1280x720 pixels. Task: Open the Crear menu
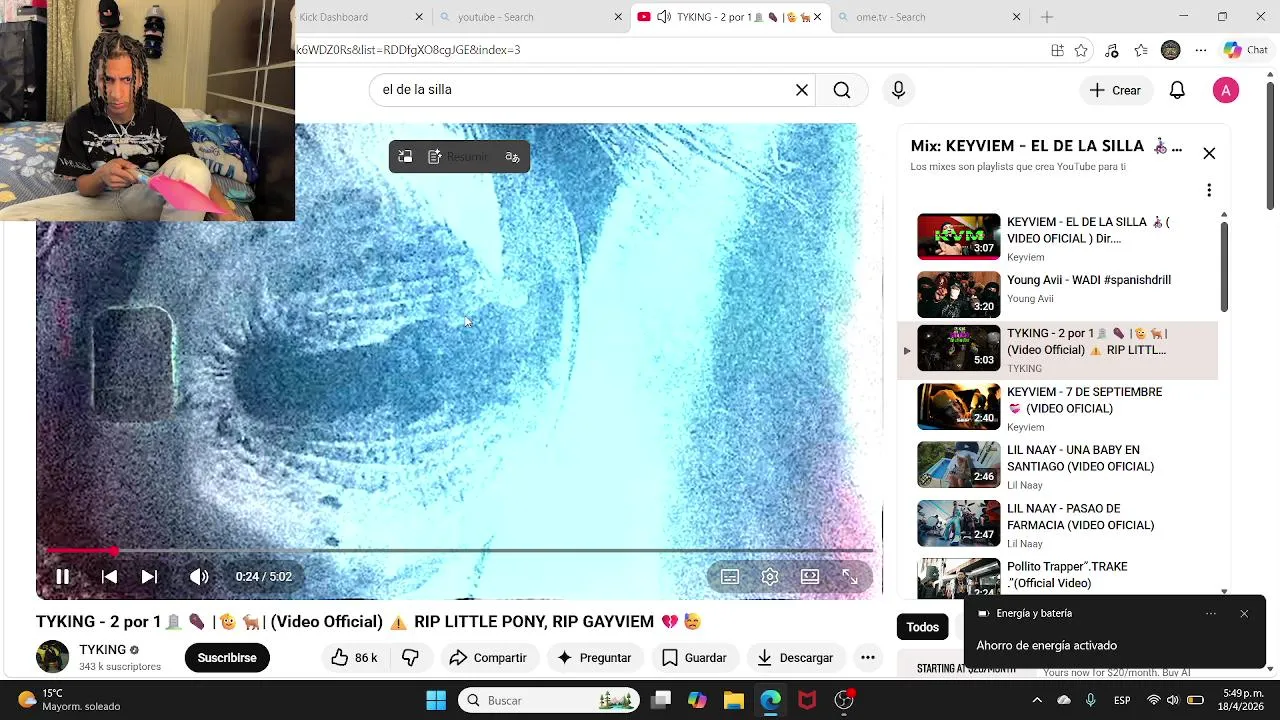click(x=1115, y=90)
